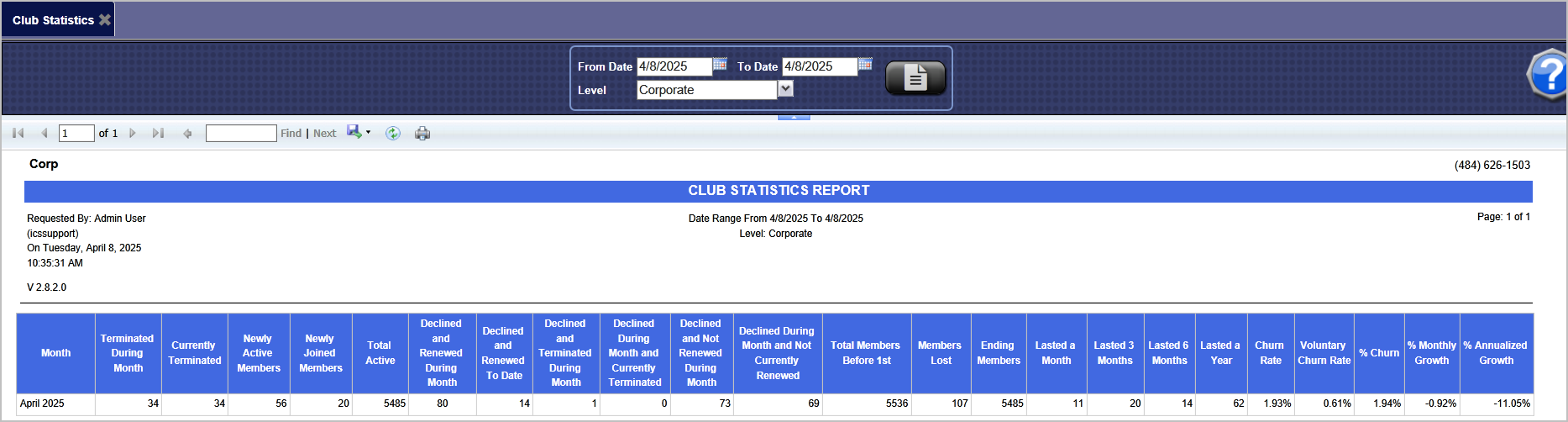Go to the first report page
The width and height of the screenshot is (1568, 422).
(18, 133)
